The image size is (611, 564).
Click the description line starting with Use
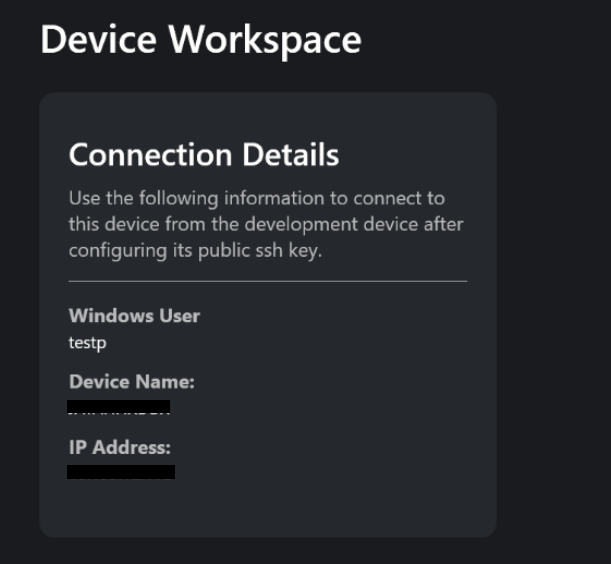click(x=257, y=198)
